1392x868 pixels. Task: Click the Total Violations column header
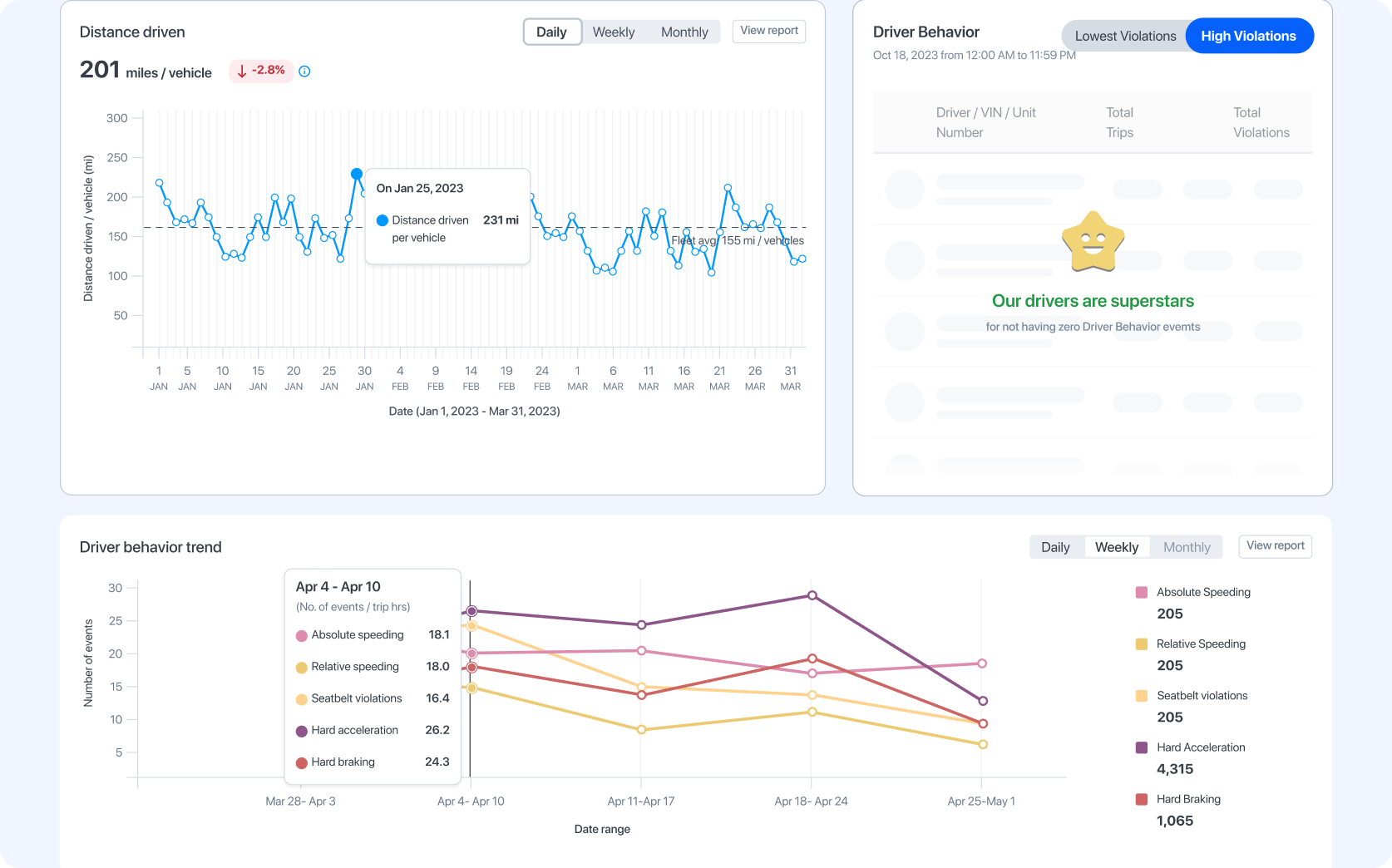(1261, 122)
